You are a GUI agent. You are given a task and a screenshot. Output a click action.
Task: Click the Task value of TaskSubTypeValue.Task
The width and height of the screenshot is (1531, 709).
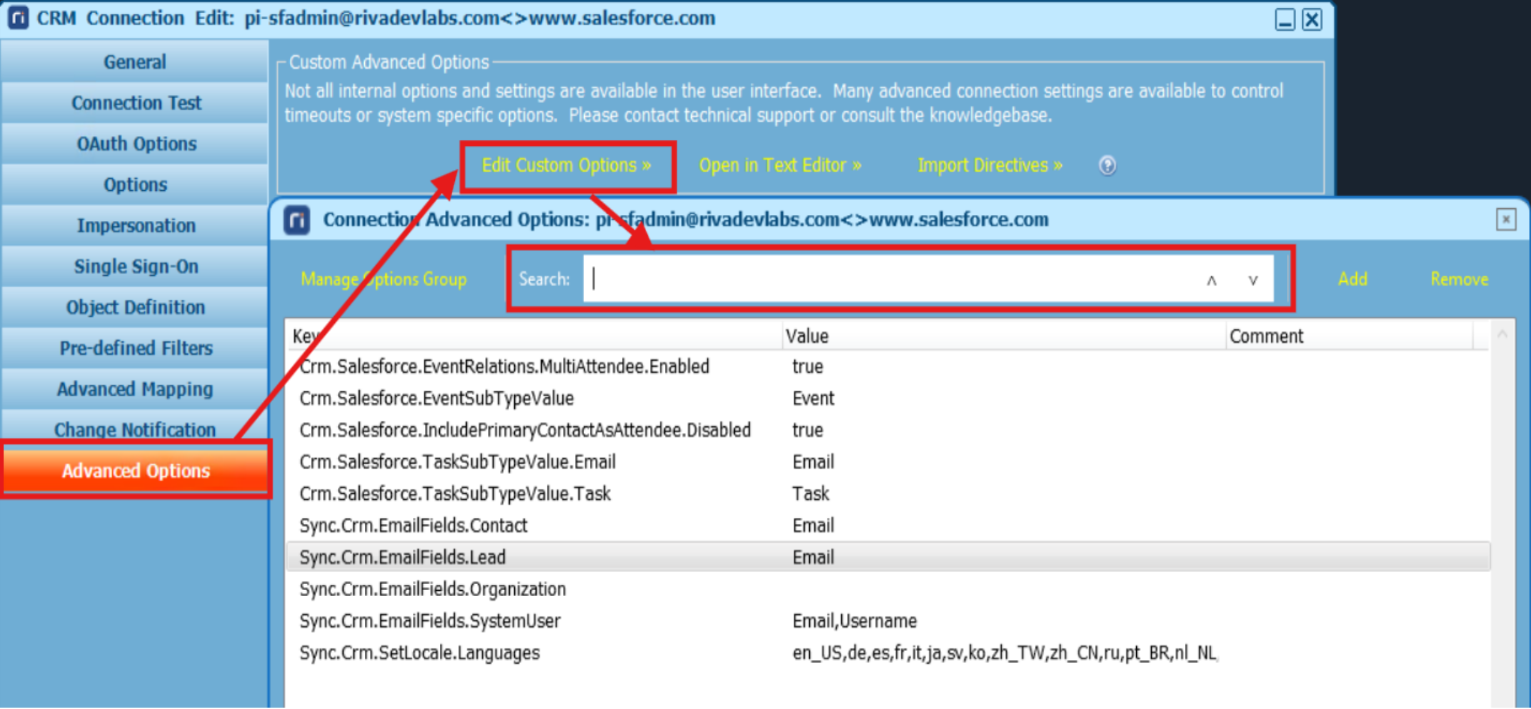pos(811,494)
